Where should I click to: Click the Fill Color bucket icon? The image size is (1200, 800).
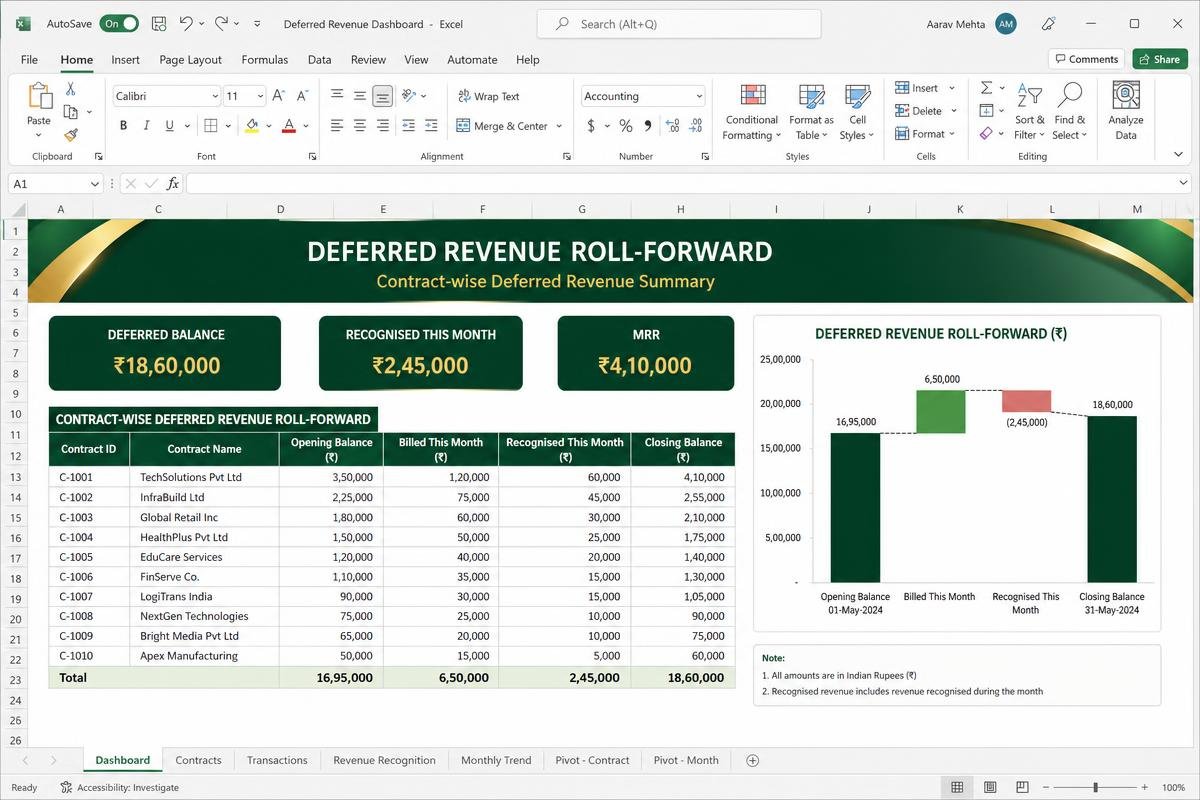(251, 126)
